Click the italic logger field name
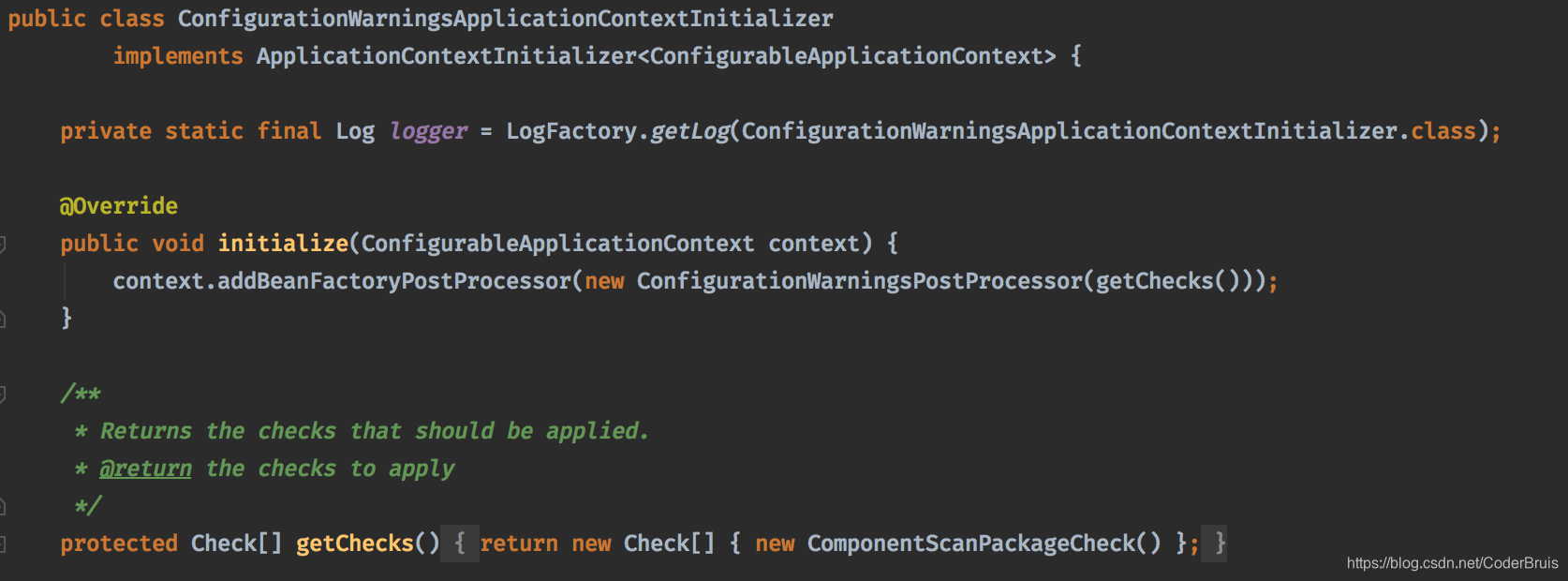This screenshot has height=581, width=1568. (x=428, y=131)
